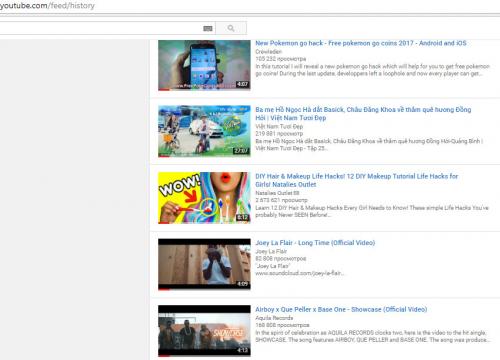Viewport: 500px width, 360px height.
Task: Click the Pokemon go hack description text
Action: pos(372,70)
